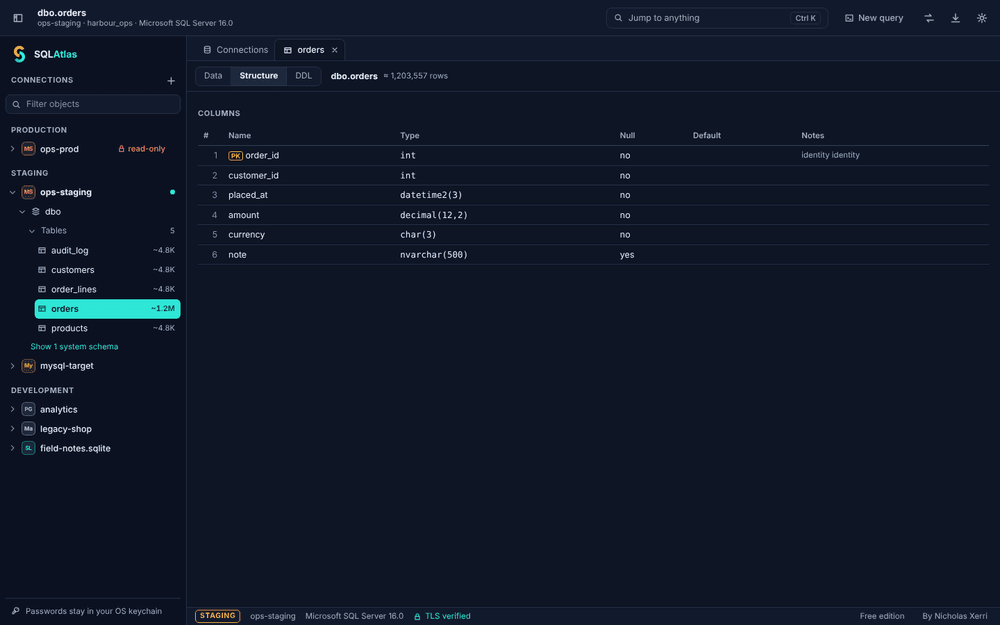1000x625 pixels.
Task: Click the dbo schema layers icon
Action: [x=36, y=212]
